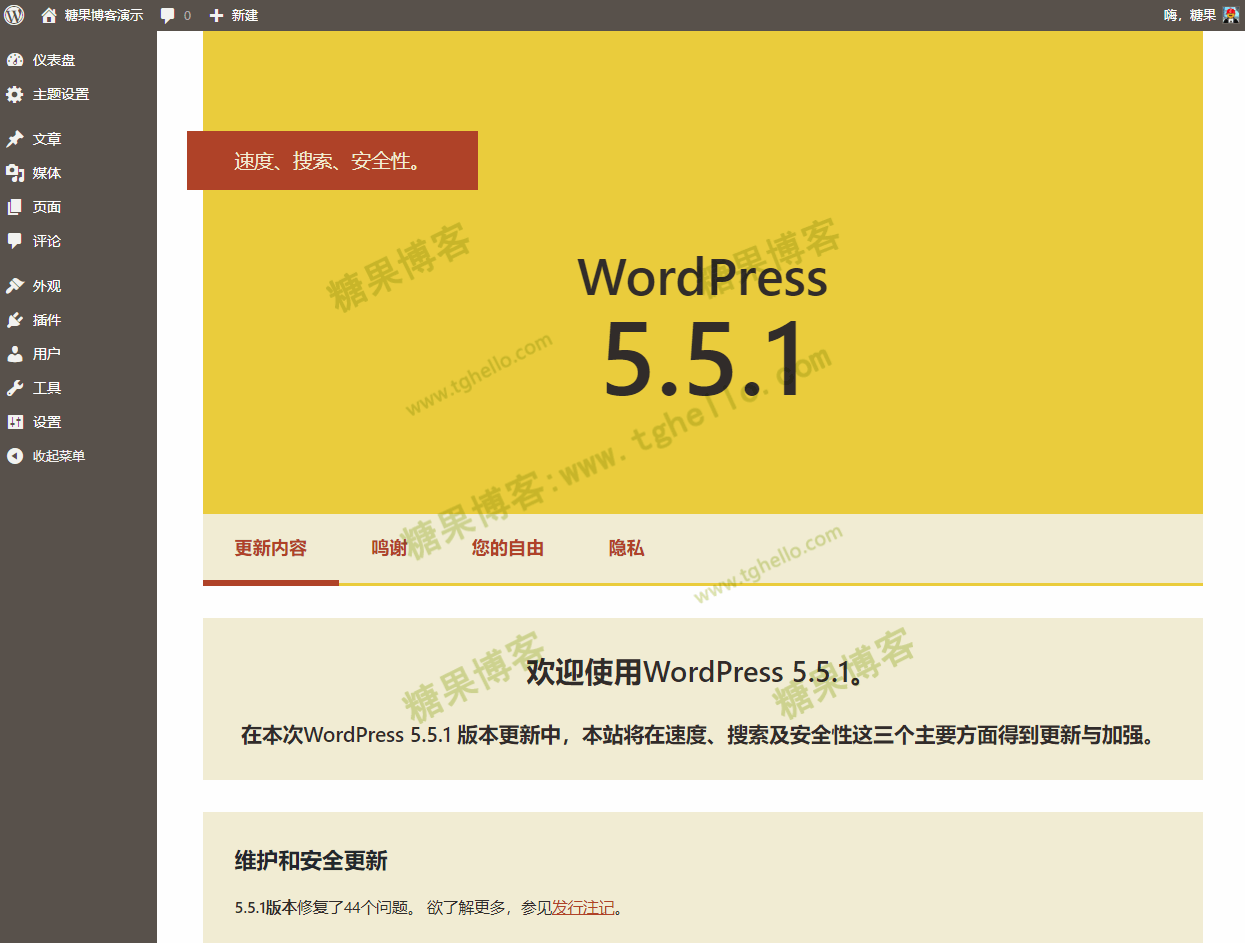
Task: Select the 更新内容 tab
Action: [271, 548]
